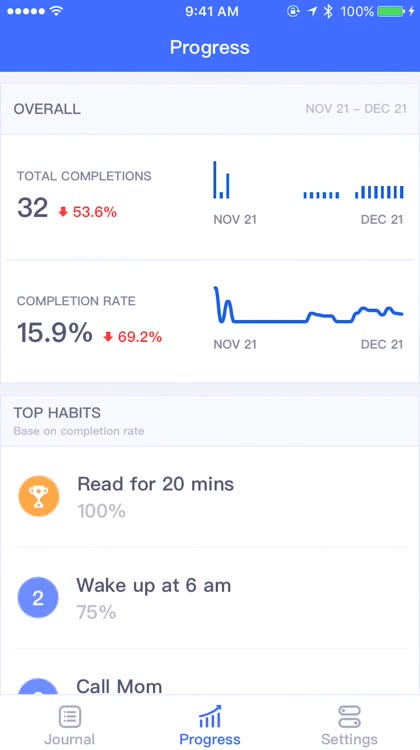Tap the red arrow beside 53.6%
420x750 pixels.
[x=63, y=212]
